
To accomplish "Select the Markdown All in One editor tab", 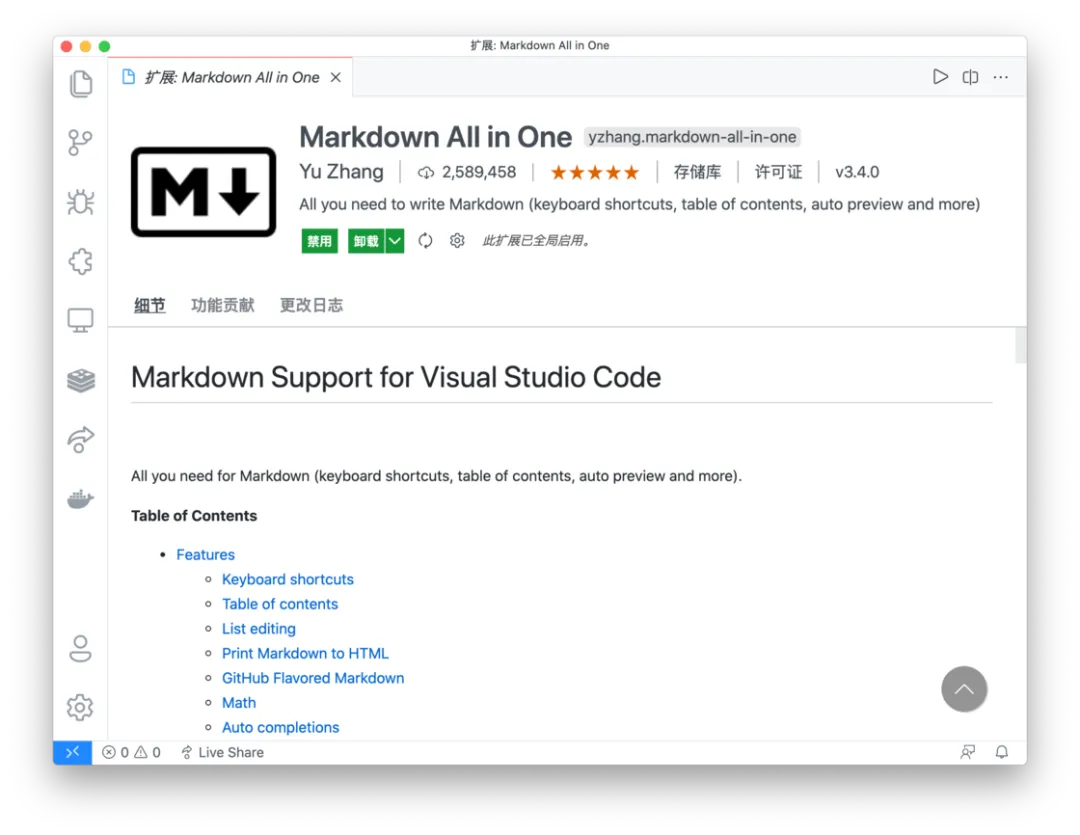I will [231, 77].
